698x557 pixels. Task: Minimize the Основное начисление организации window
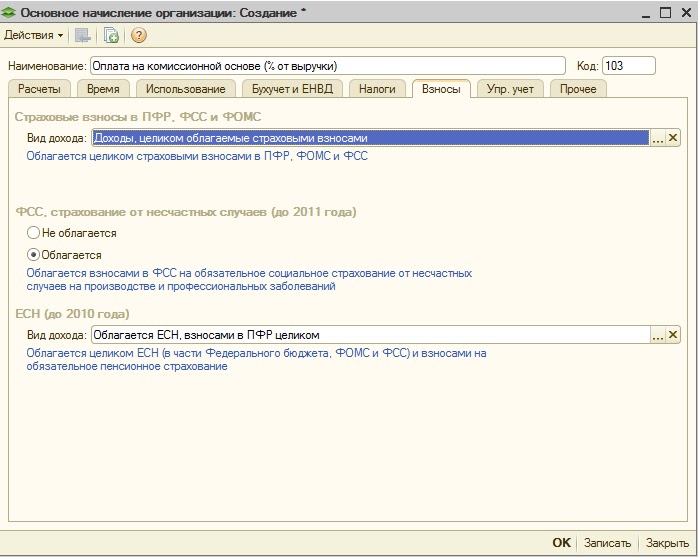(646, 13)
